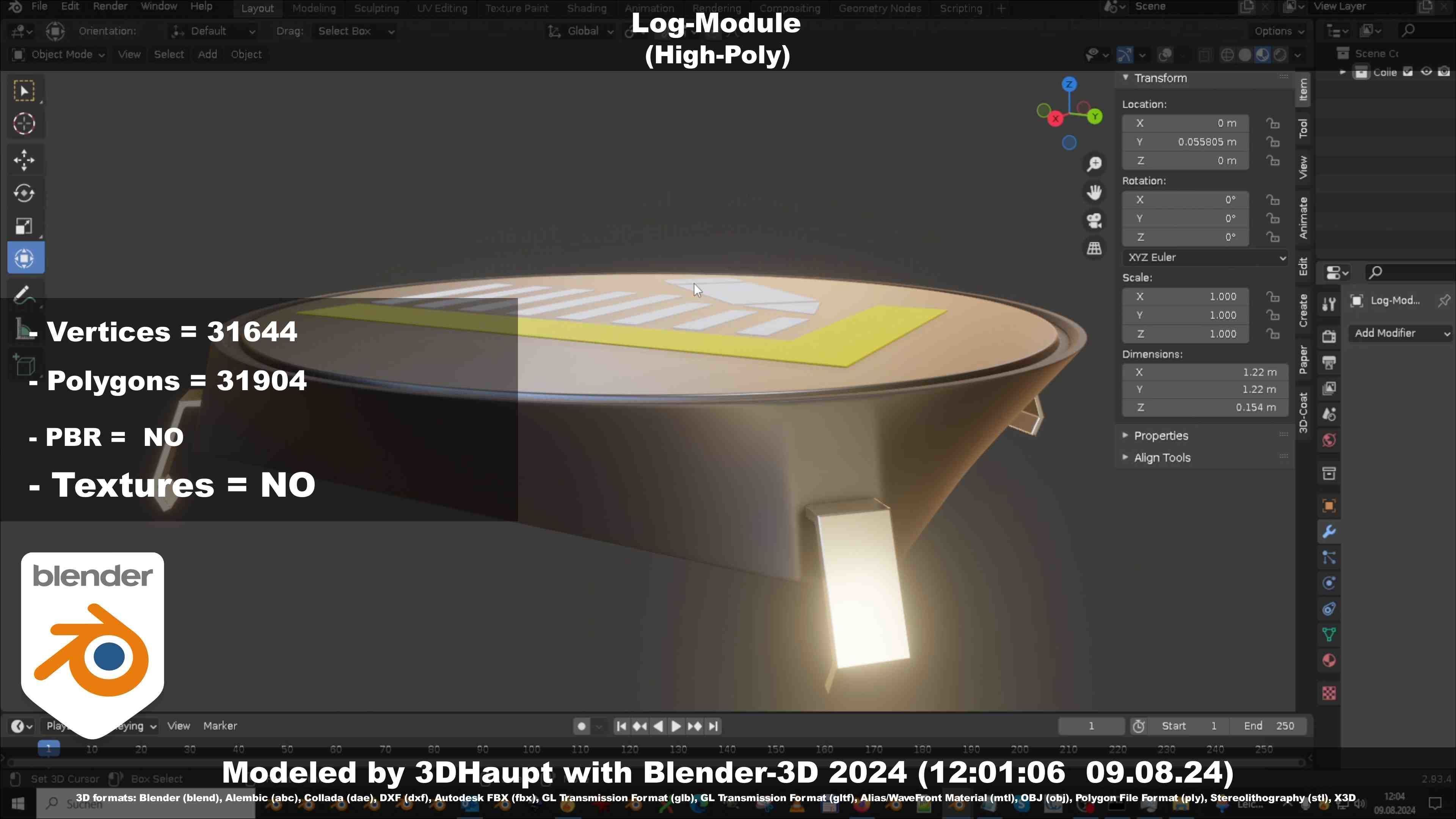Image resolution: width=1456 pixels, height=819 pixels.
Task: Open the Scene properties icon
Action: (1329, 414)
